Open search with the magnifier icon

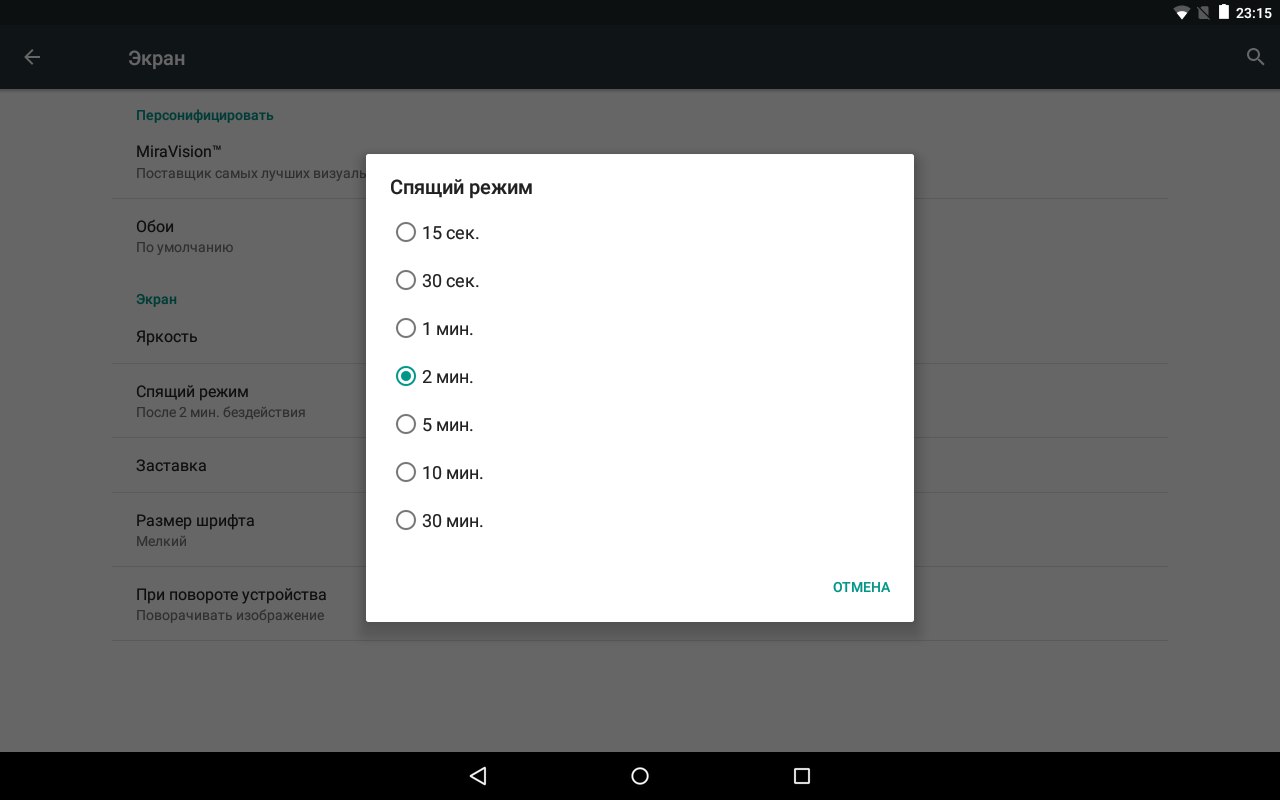(1255, 57)
